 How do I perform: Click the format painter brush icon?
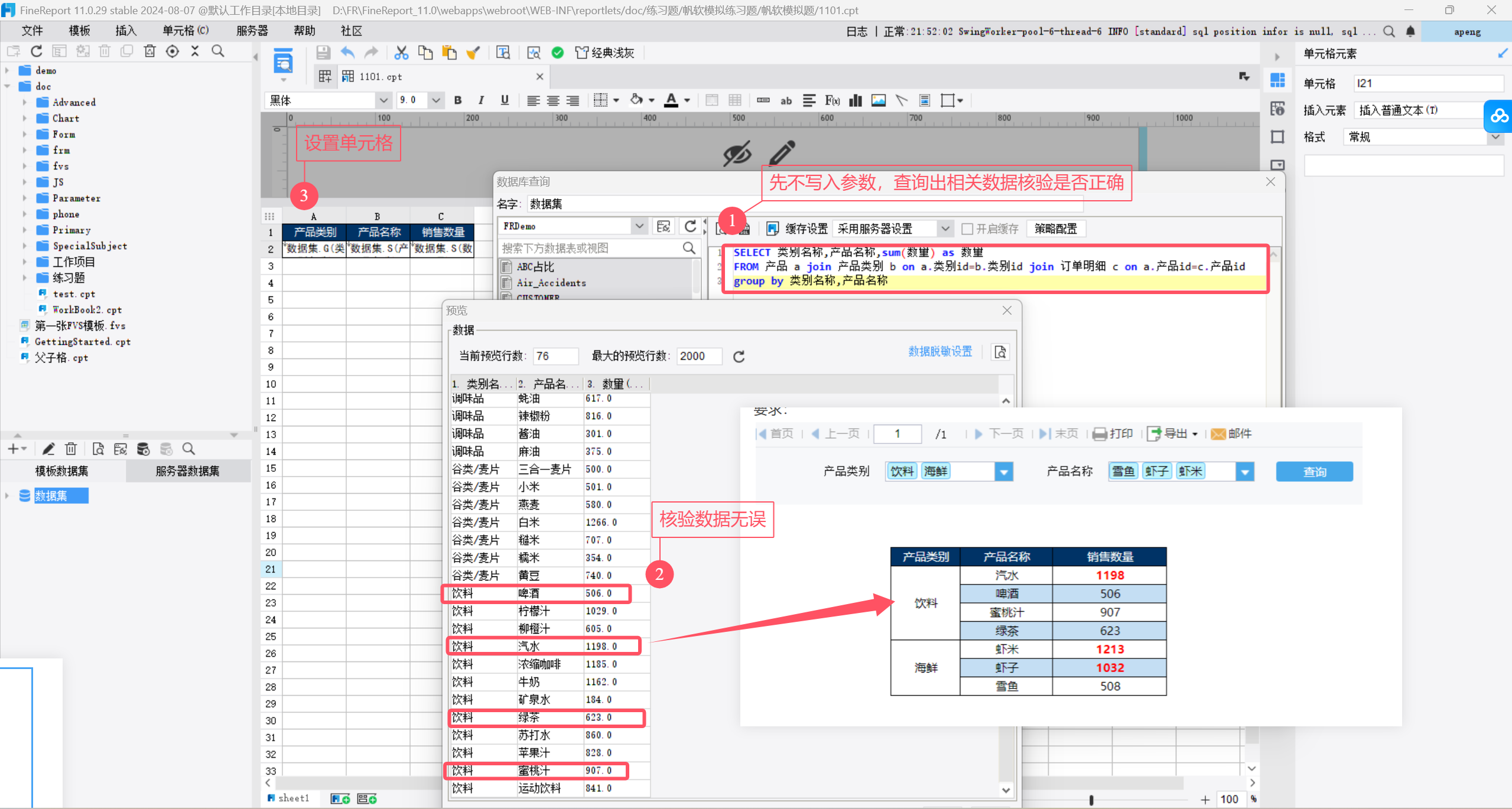tap(473, 53)
